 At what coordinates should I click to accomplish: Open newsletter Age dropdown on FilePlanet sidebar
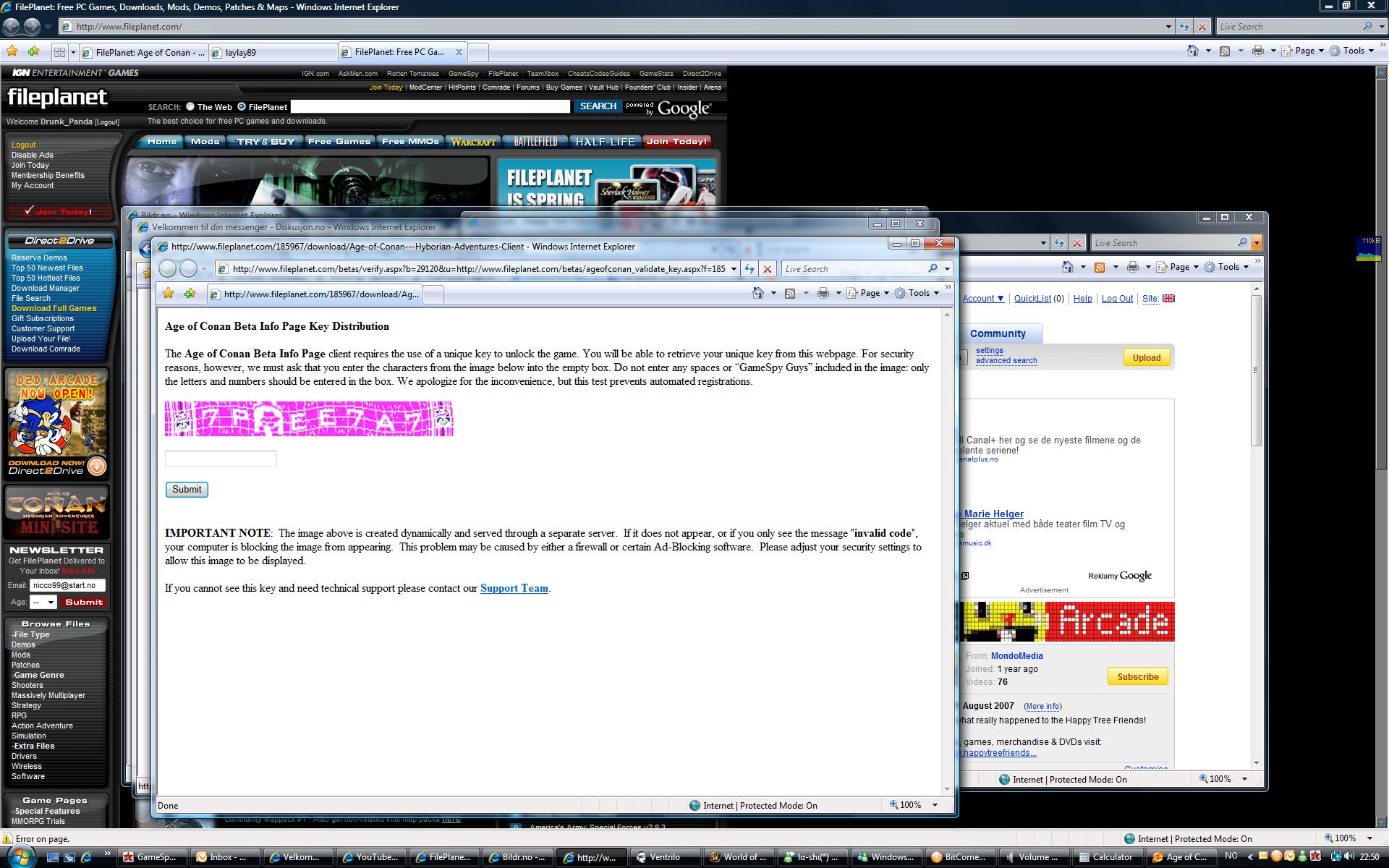tap(43, 602)
